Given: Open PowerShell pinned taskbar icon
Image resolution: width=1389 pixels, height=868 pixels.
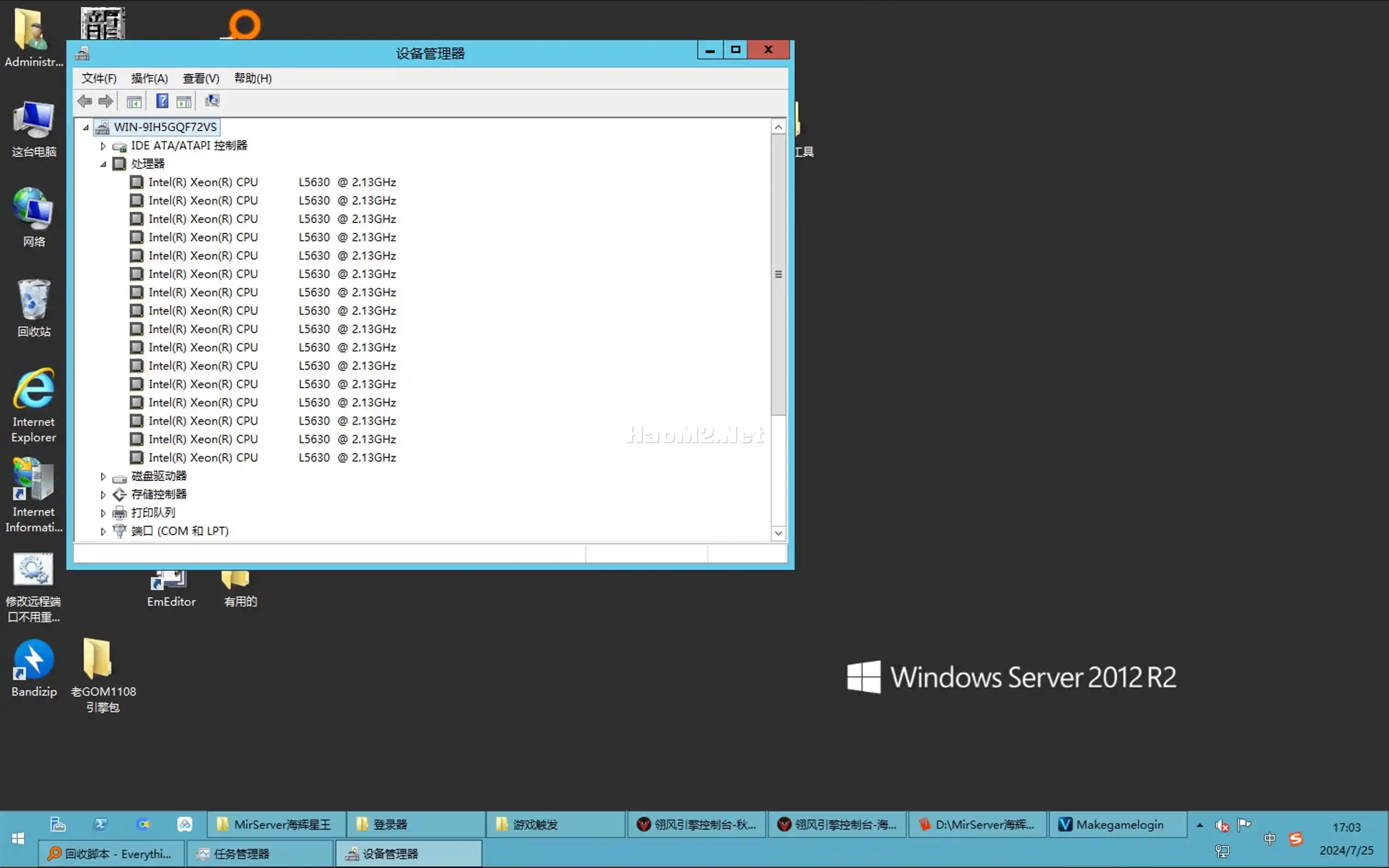Looking at the screenshot, I should coord(101,824).
